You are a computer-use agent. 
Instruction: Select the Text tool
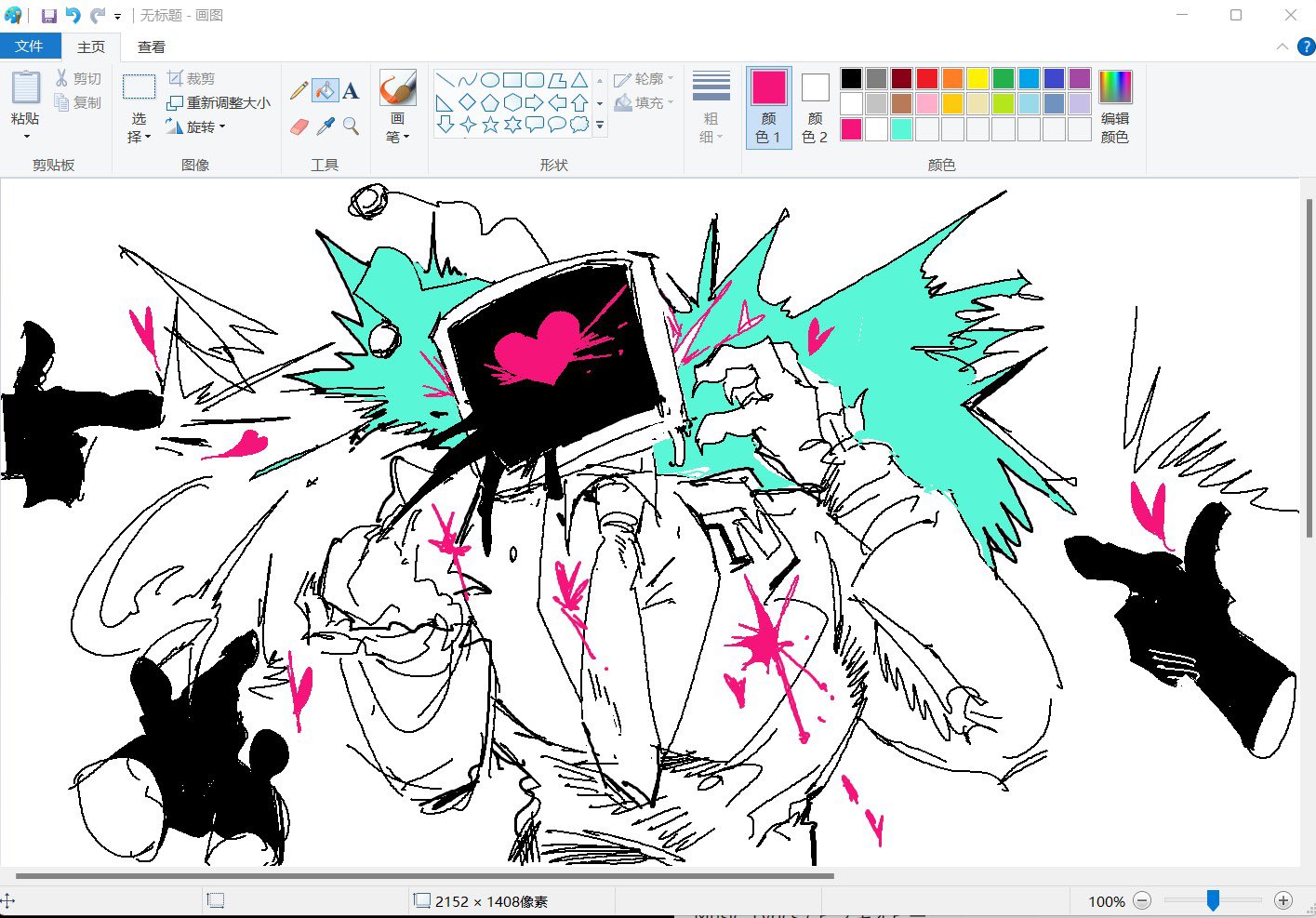[x=351, y=90]
